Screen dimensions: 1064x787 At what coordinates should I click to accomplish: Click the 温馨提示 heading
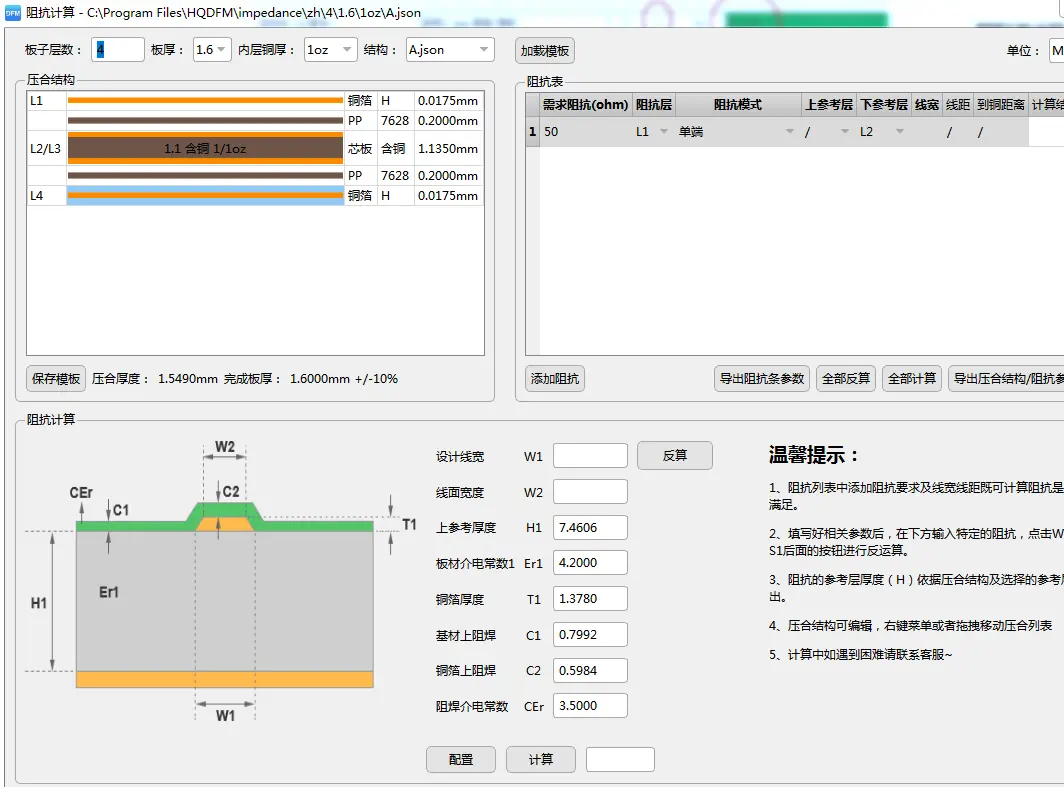(814, 455)
